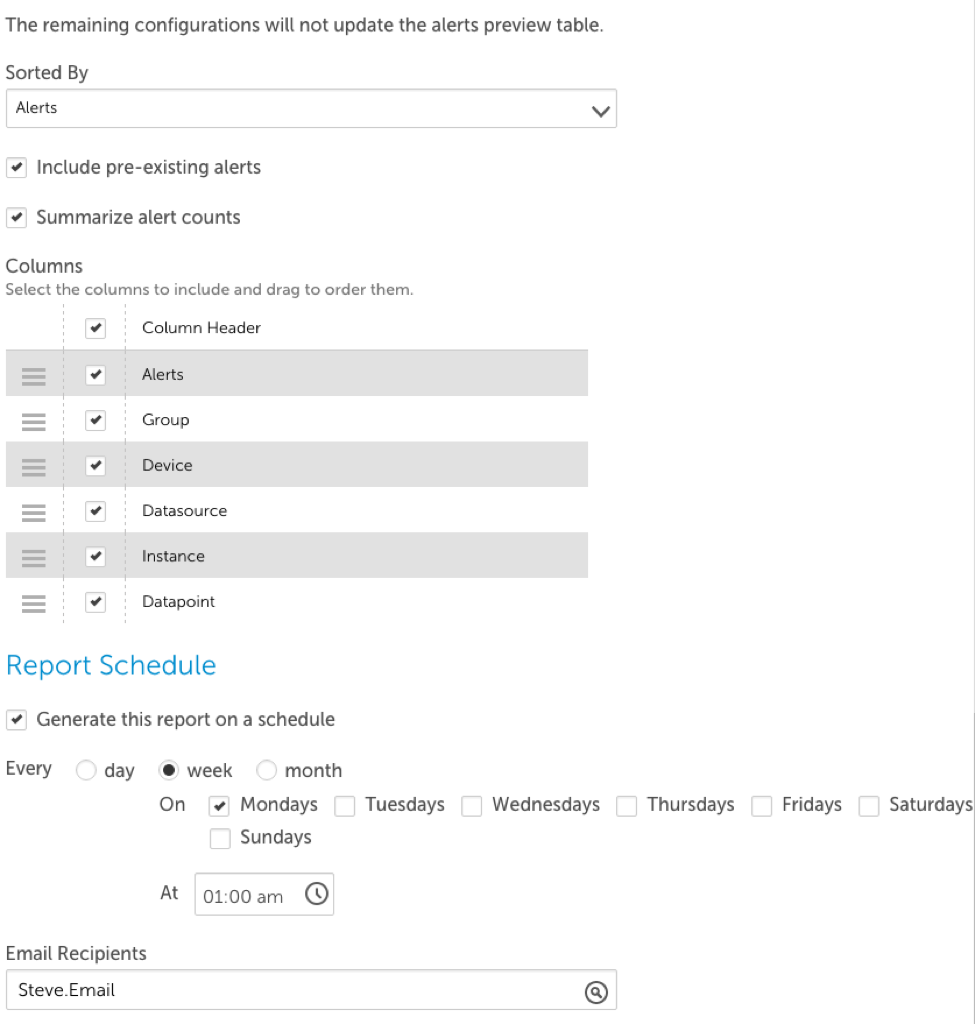Click the drag handle for Group row

tap(33, 422)
